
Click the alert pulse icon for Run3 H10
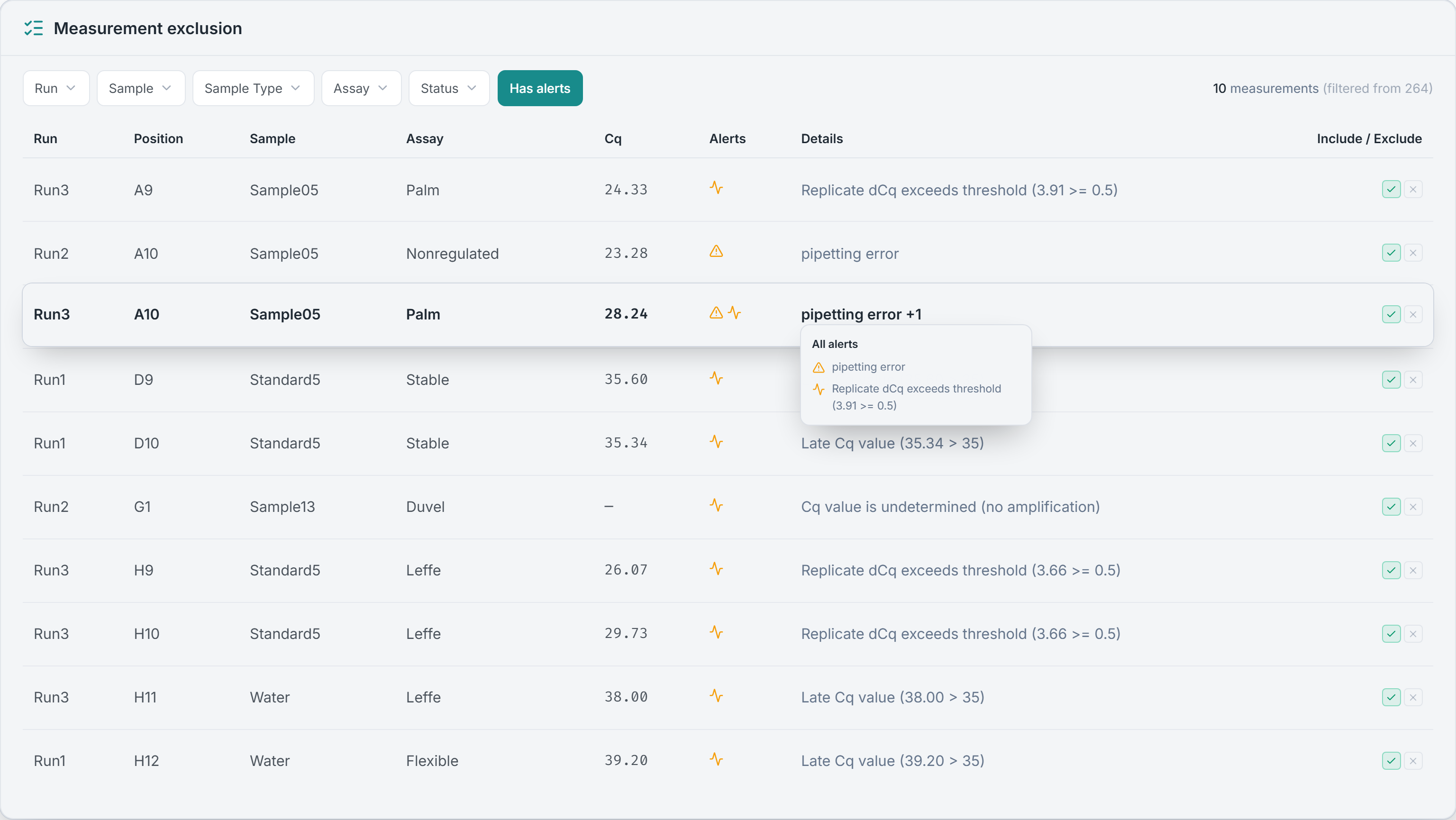pos(716,632)
